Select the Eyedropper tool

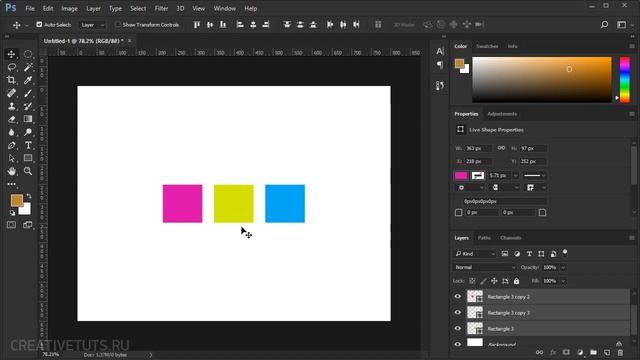(28, 80)
